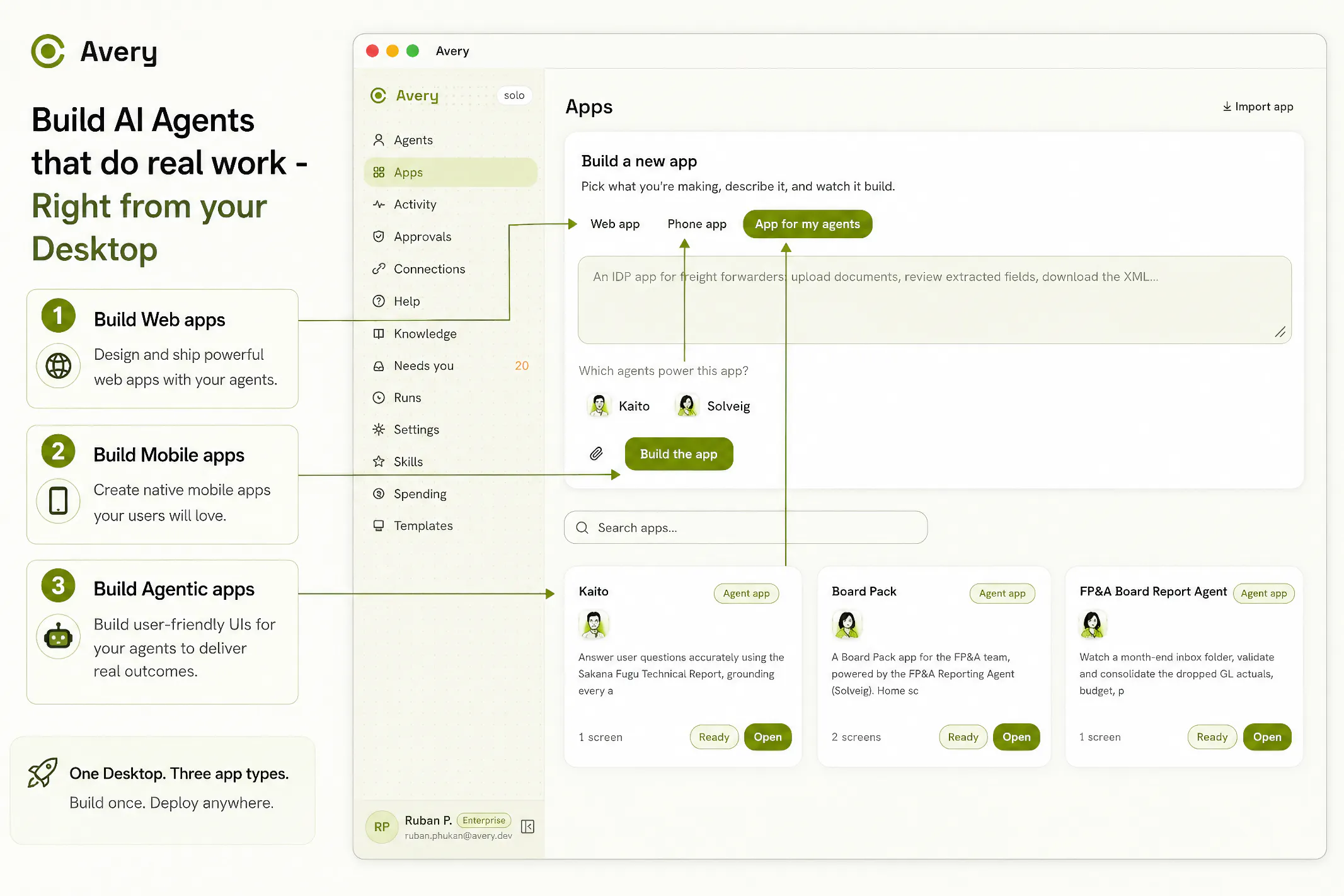Click the phone icon under Build Mobile apps
The image size is (1344, 896).
(x=59, y=501)
